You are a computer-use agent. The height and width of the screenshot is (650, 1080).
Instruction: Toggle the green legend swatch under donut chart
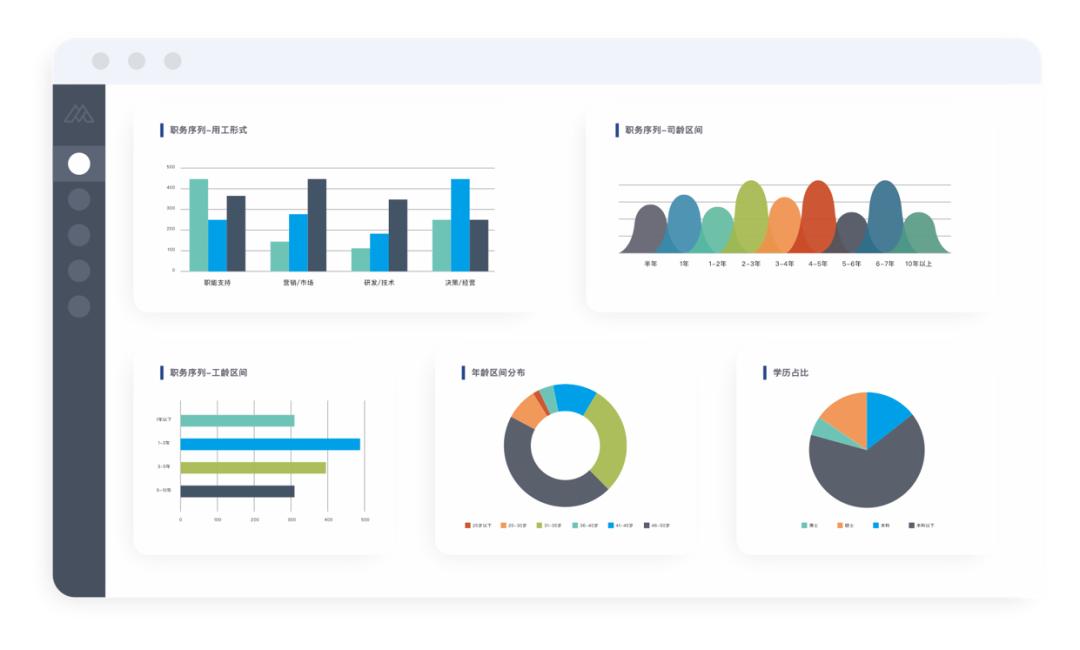pos(539,525)
